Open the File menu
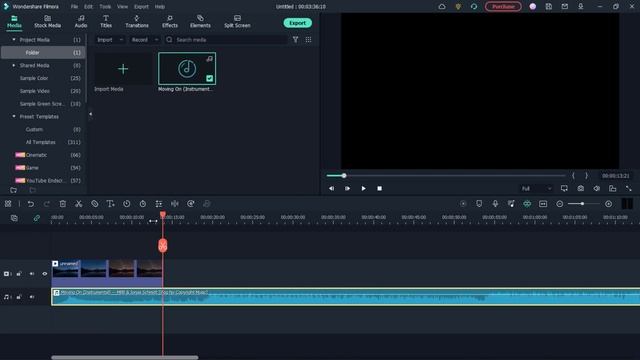 coord(74,7)
